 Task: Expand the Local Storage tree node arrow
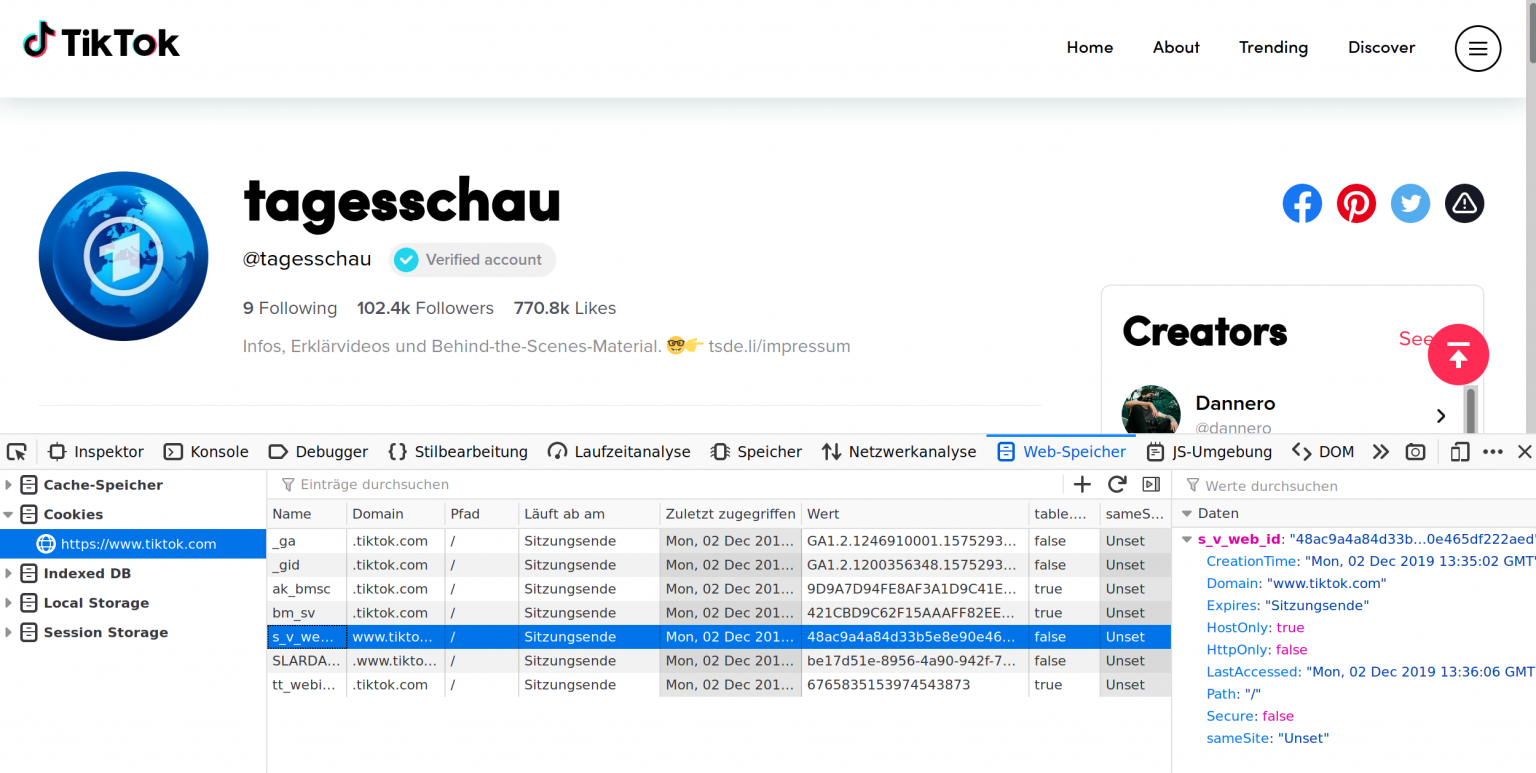9,603
